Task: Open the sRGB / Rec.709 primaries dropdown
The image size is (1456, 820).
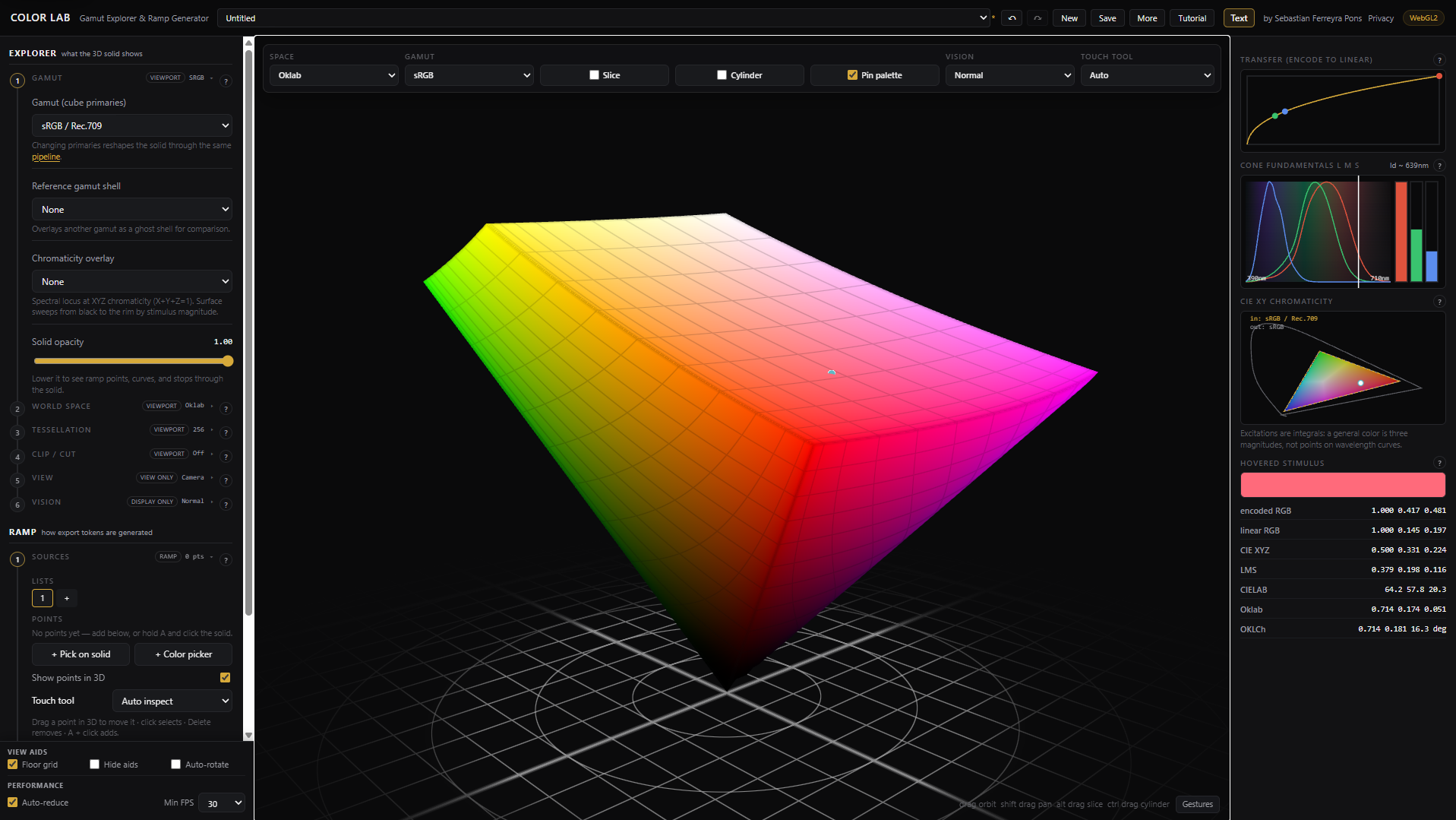Action: 132,125
